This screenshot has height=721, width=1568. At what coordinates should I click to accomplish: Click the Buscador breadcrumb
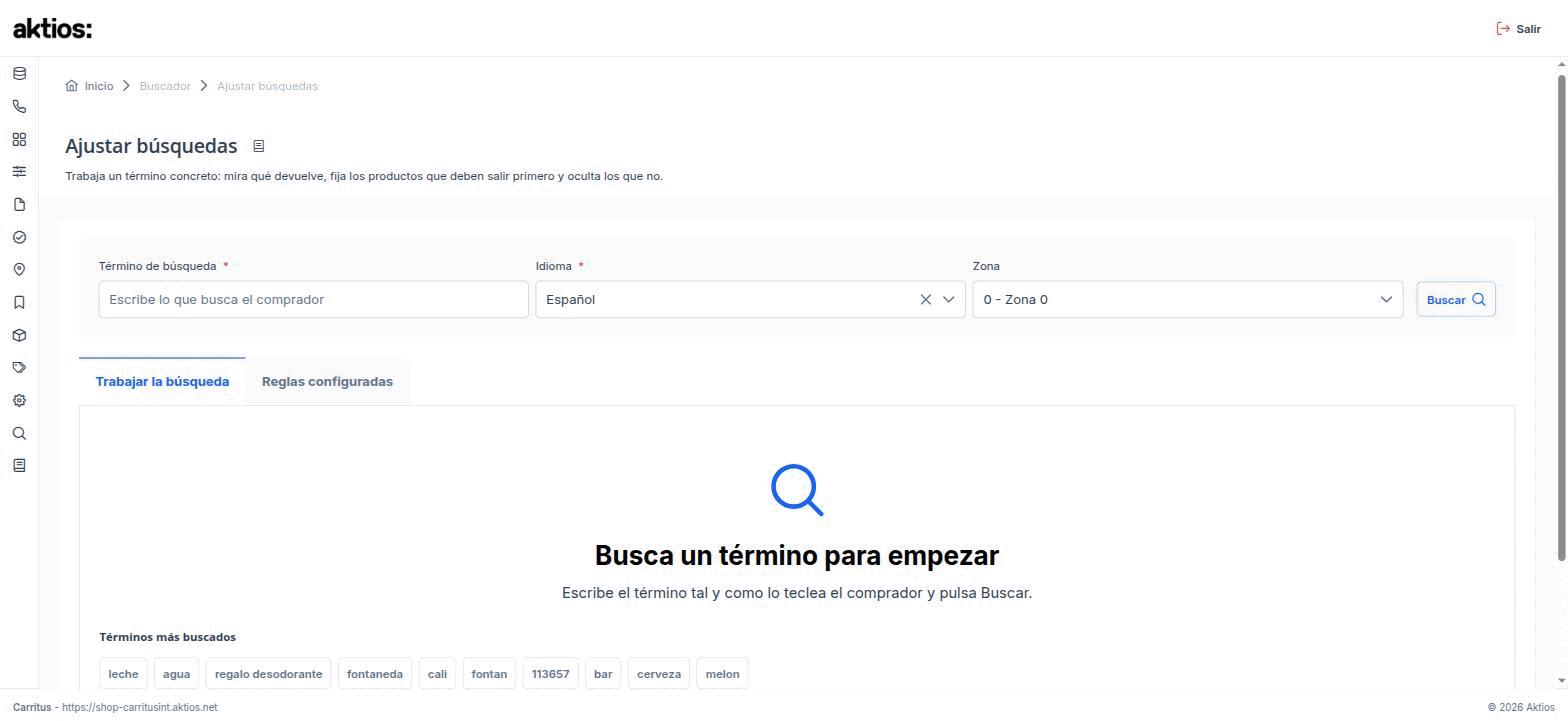tap(165, 86)
